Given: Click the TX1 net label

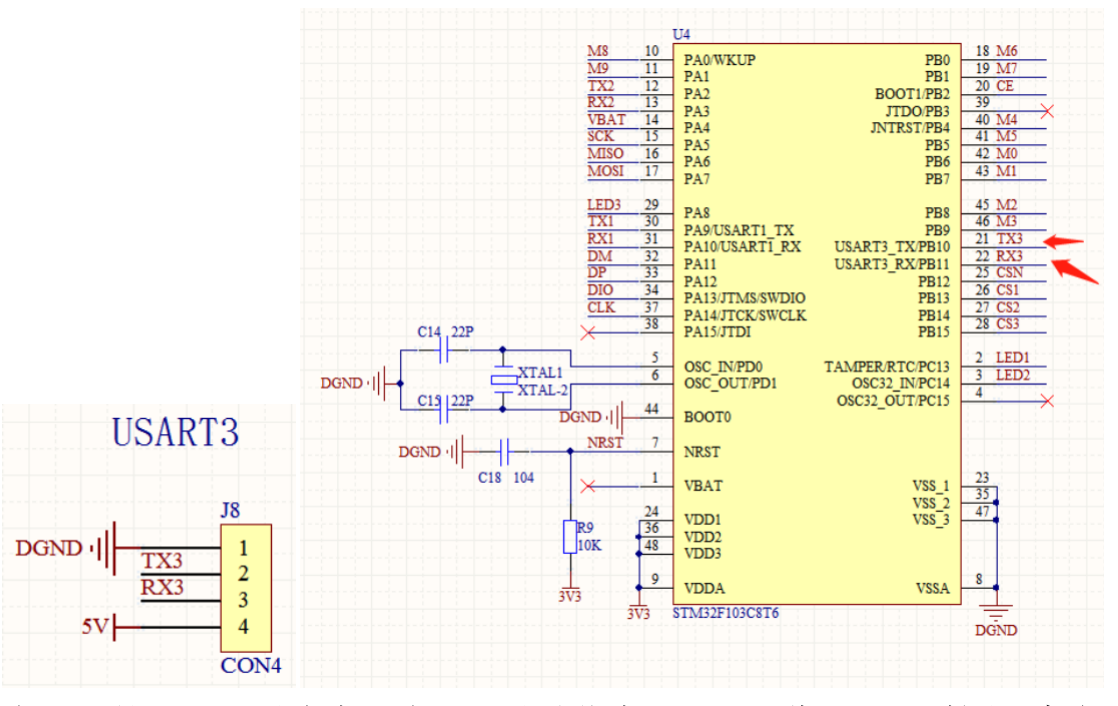Looking at the screenshot, I should 600,222.
